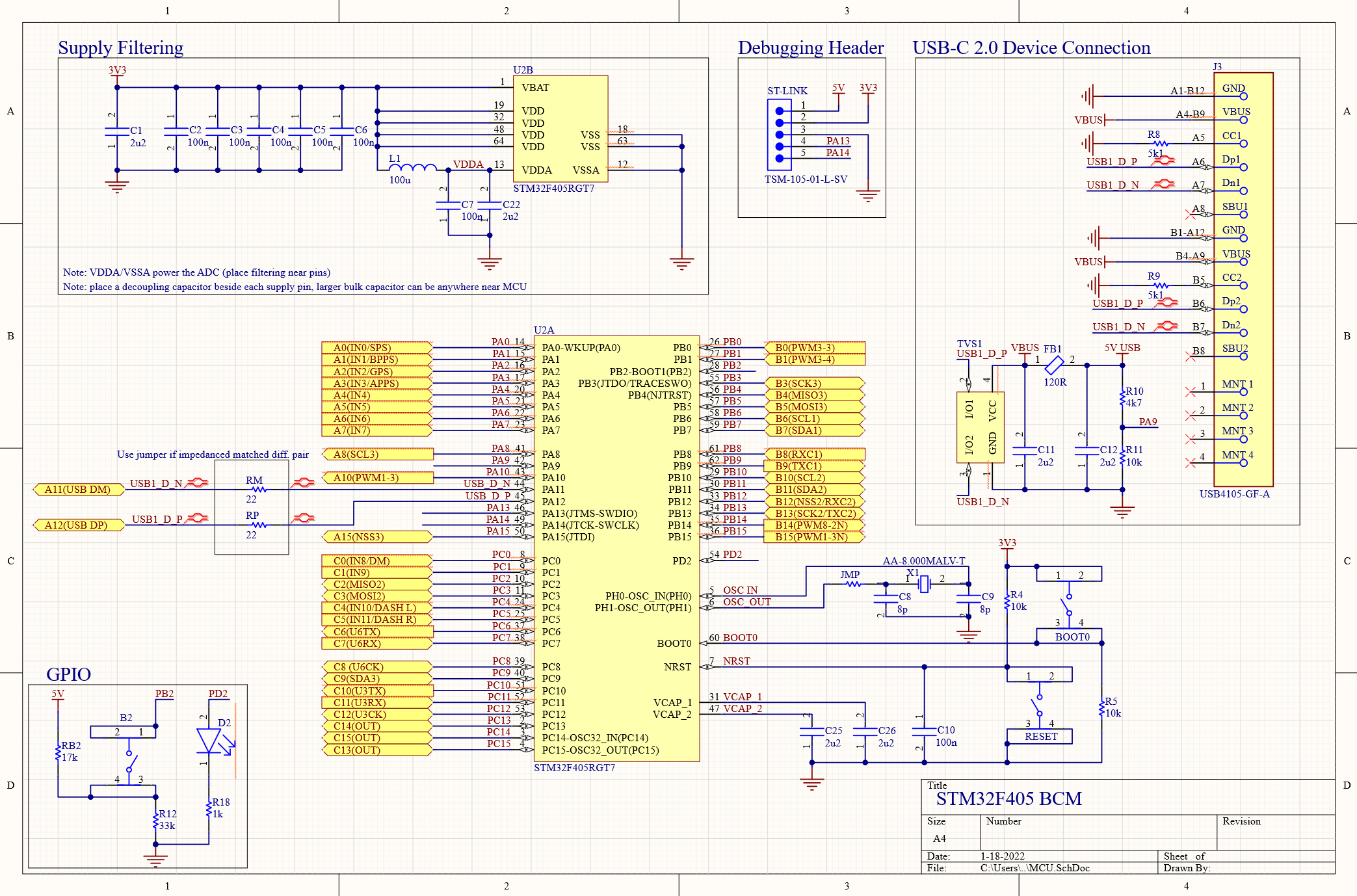Select the PA9 net flag near R11

1148,423
